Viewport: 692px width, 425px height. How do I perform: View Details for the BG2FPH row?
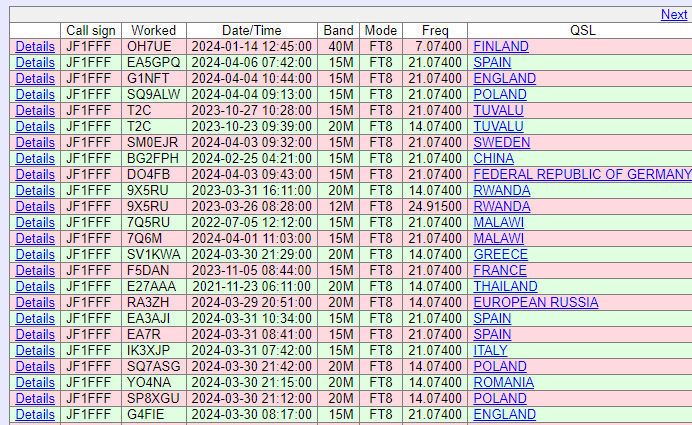(35, 159)
